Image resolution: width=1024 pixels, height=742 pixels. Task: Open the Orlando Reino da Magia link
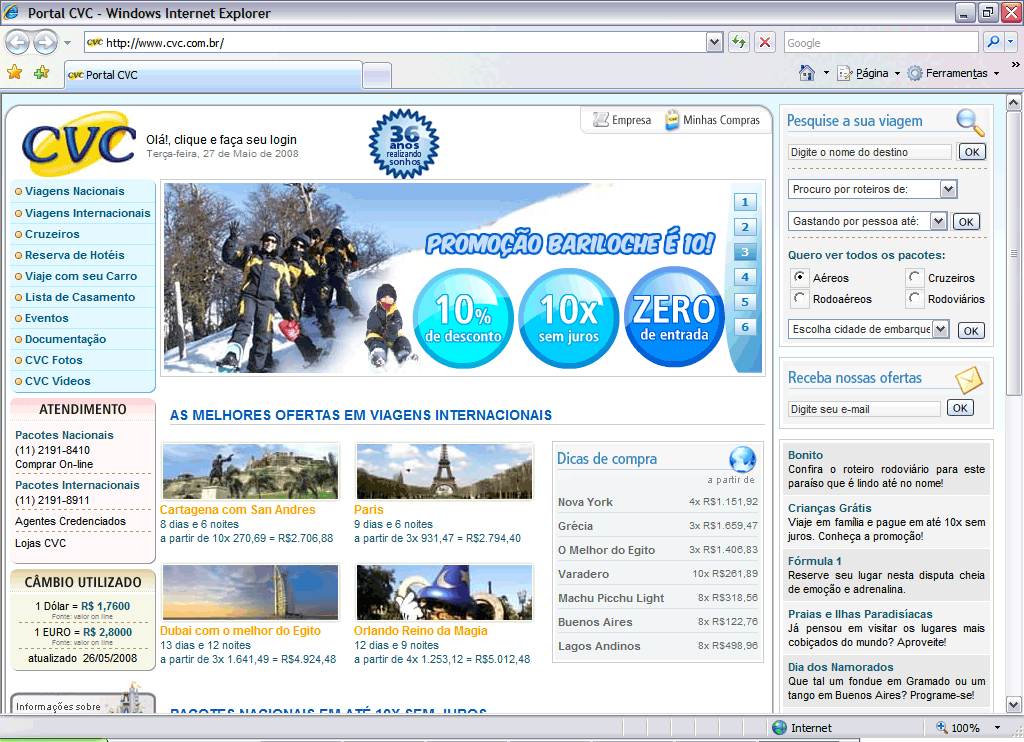pos(421,631)
